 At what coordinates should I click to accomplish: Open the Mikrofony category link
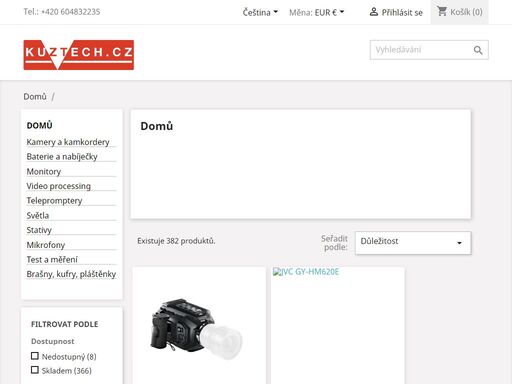coord(46,245)
